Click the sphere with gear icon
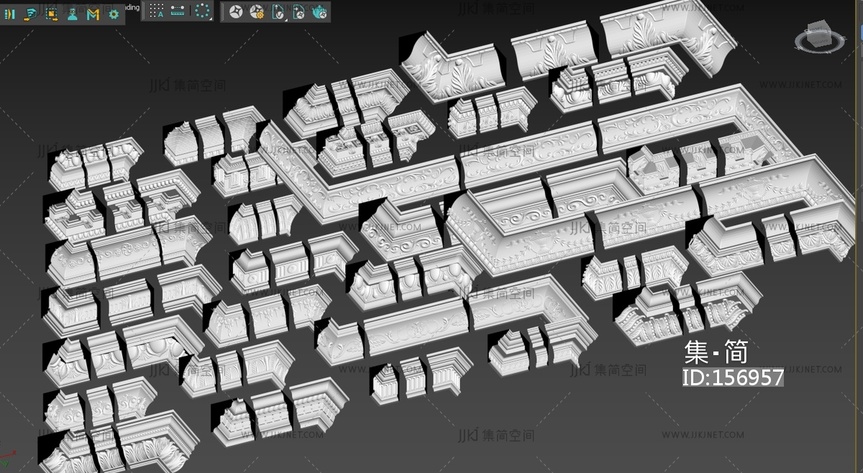 257,12
